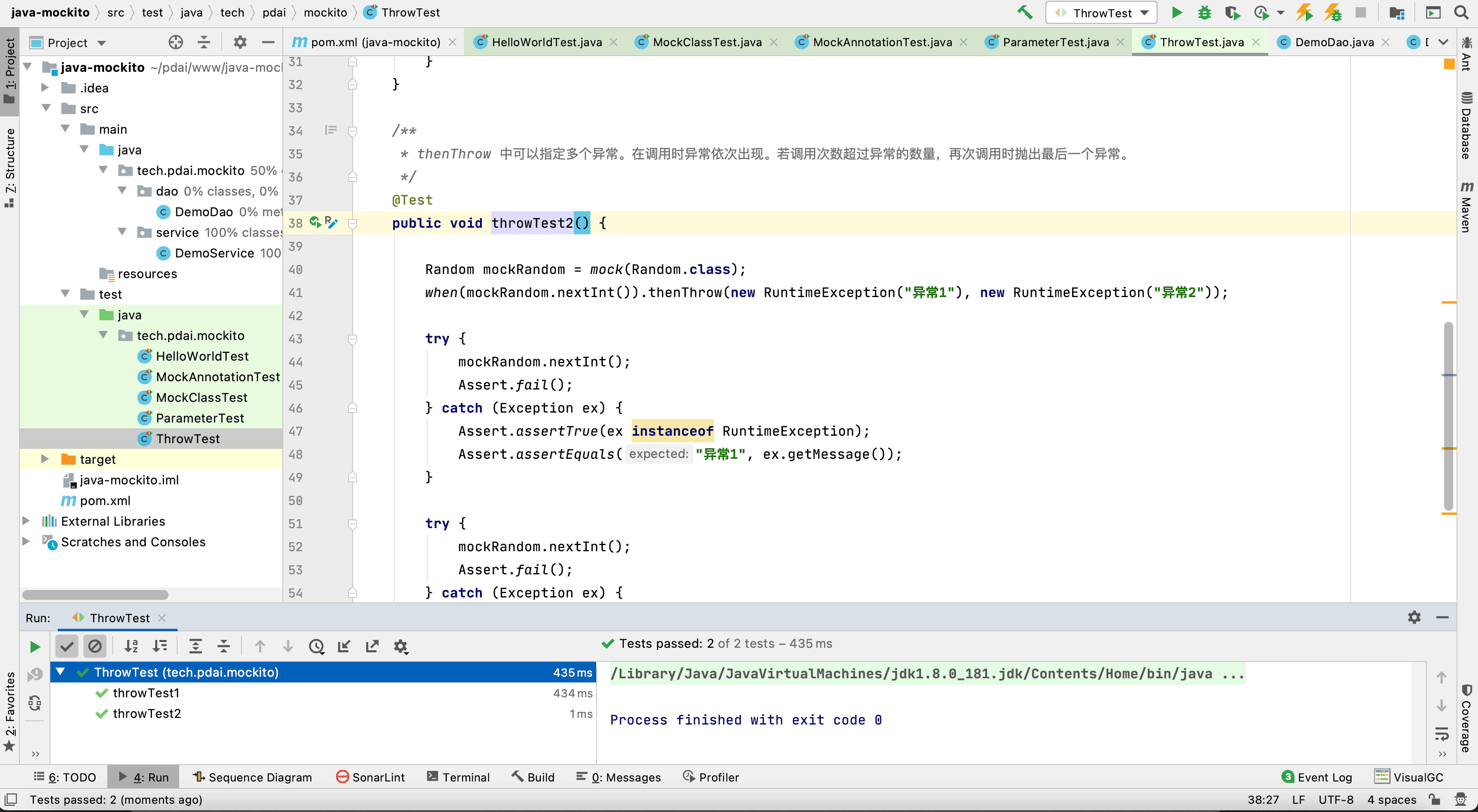Open Search Everywhere magnifier

click(x=1462, y=13)
